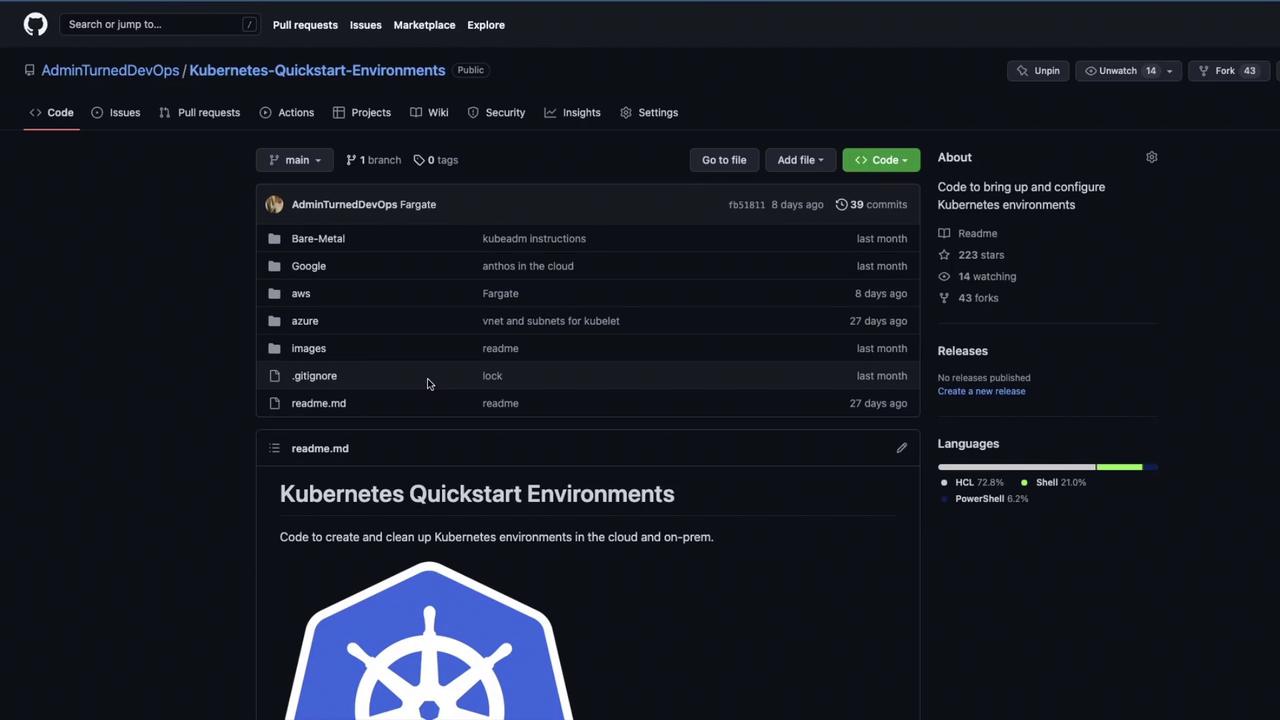Open readme table of contents icon
1280x720 pixels.
click(x=274, y=448)
